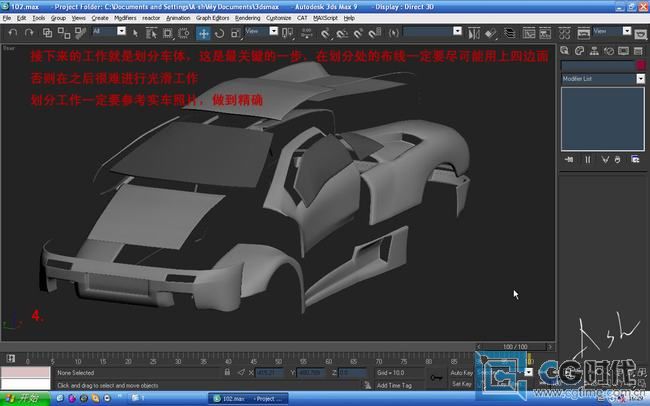
Task: Toggle Show End Result icon
Action: point(587,159)
